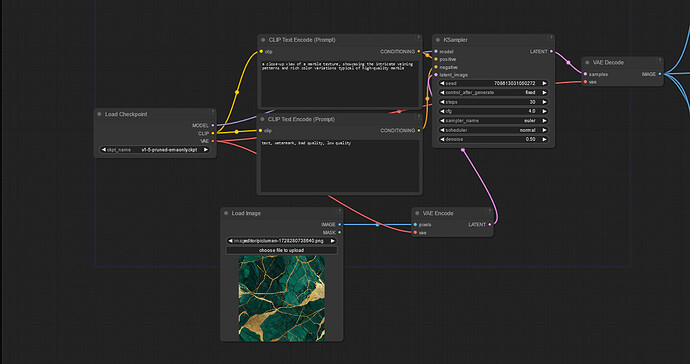The height and width of the screenshot is (364, 690).
Task: Cycle sampler_name forward with its right arrow
Action: pos(544,121)
